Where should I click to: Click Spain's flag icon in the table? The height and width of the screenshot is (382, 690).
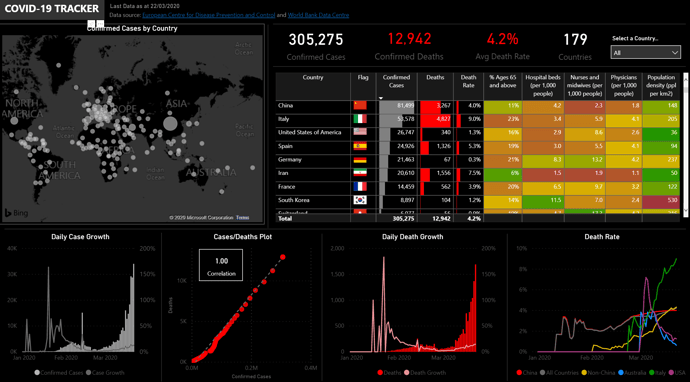360,146
